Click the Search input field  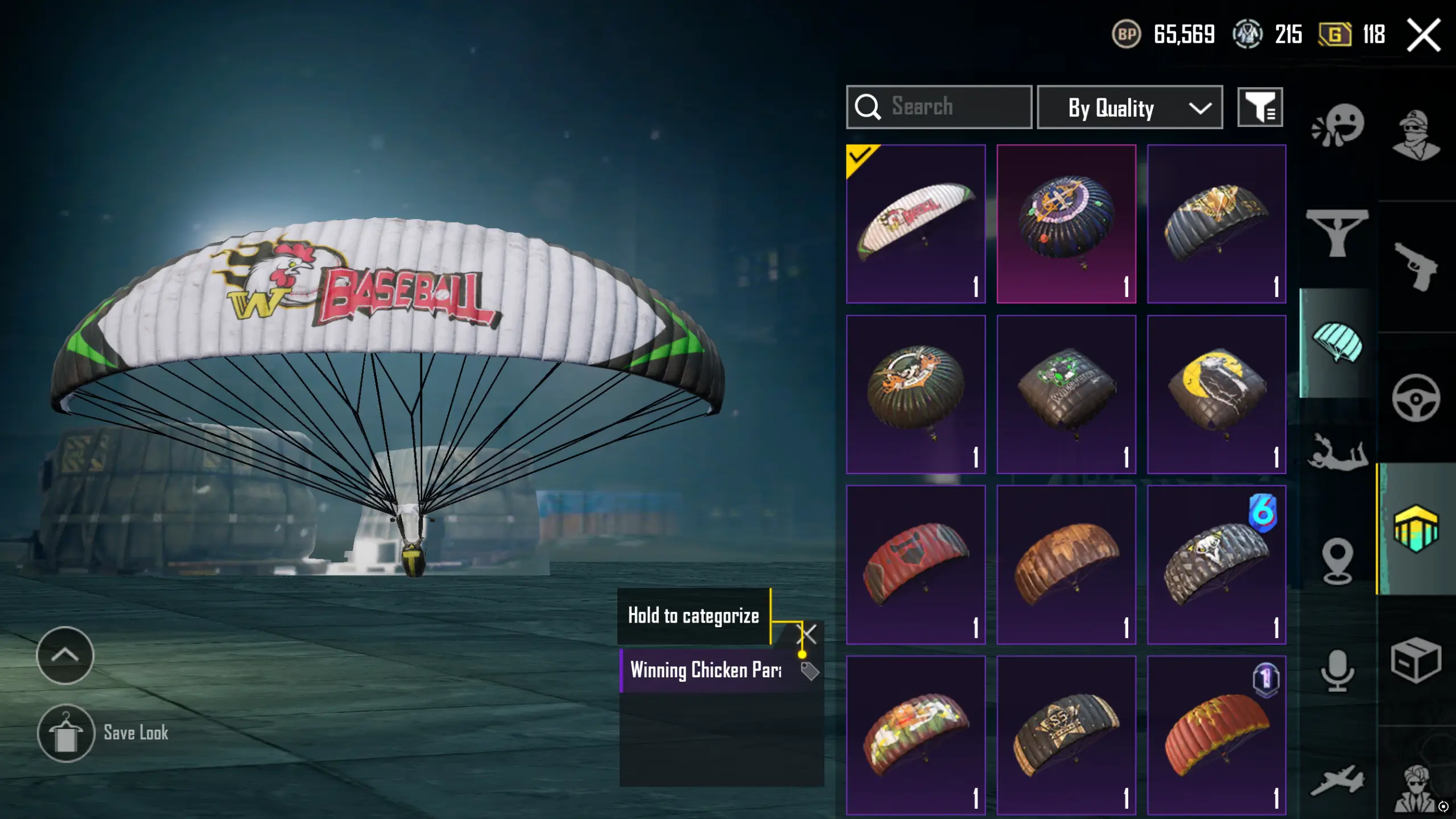pos(939,108)
